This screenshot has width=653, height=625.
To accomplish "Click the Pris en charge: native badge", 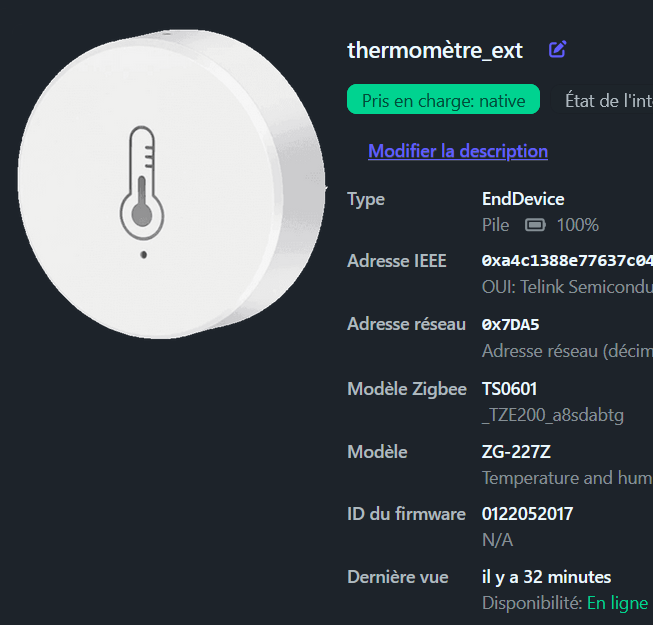I will point(443,100).
